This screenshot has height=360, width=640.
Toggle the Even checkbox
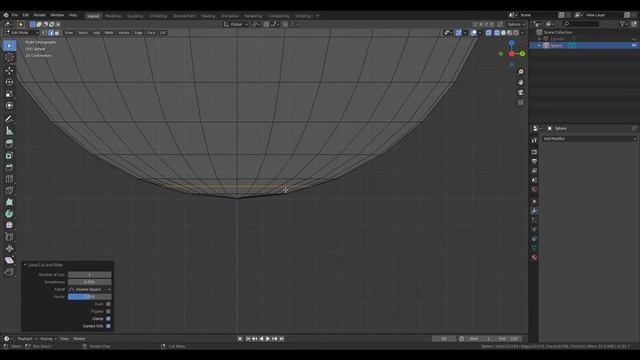pyautogui.click(x=108, y=304)
